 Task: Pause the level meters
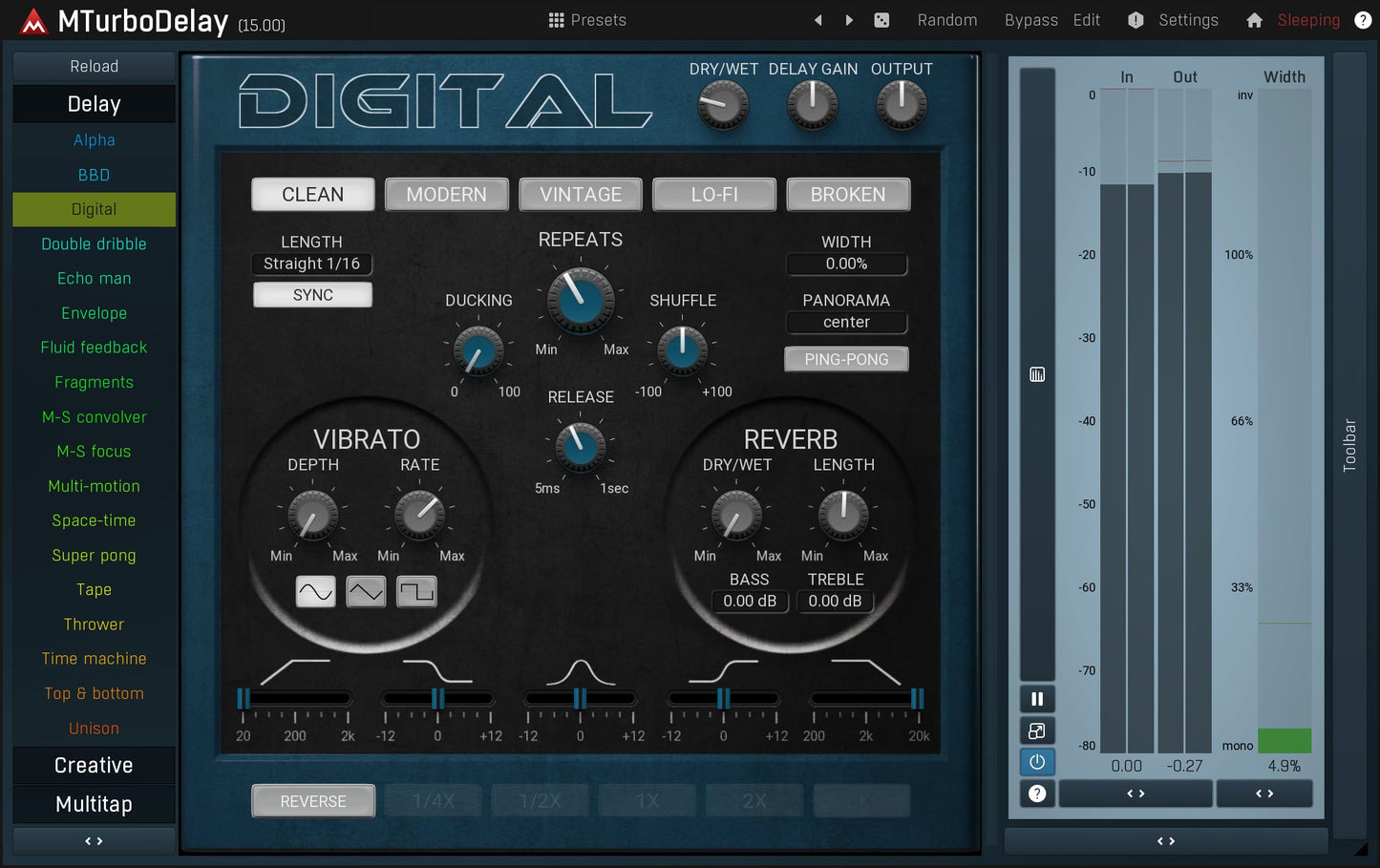point(1037,698)
